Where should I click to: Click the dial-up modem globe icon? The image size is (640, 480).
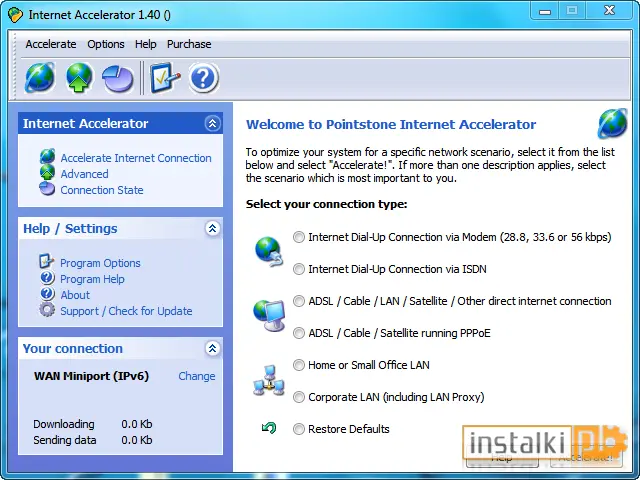269,251
